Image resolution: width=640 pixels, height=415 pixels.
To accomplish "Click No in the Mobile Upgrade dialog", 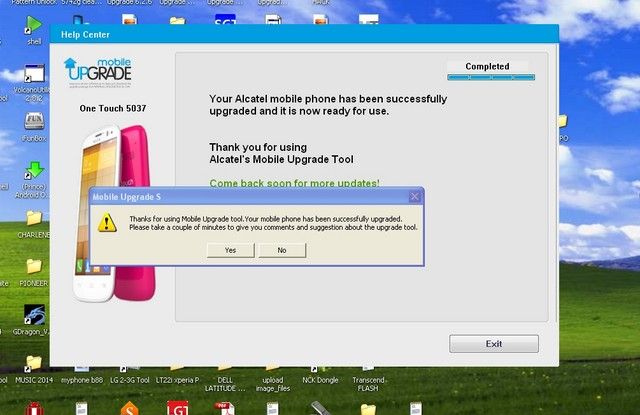I will click(282, 250).
